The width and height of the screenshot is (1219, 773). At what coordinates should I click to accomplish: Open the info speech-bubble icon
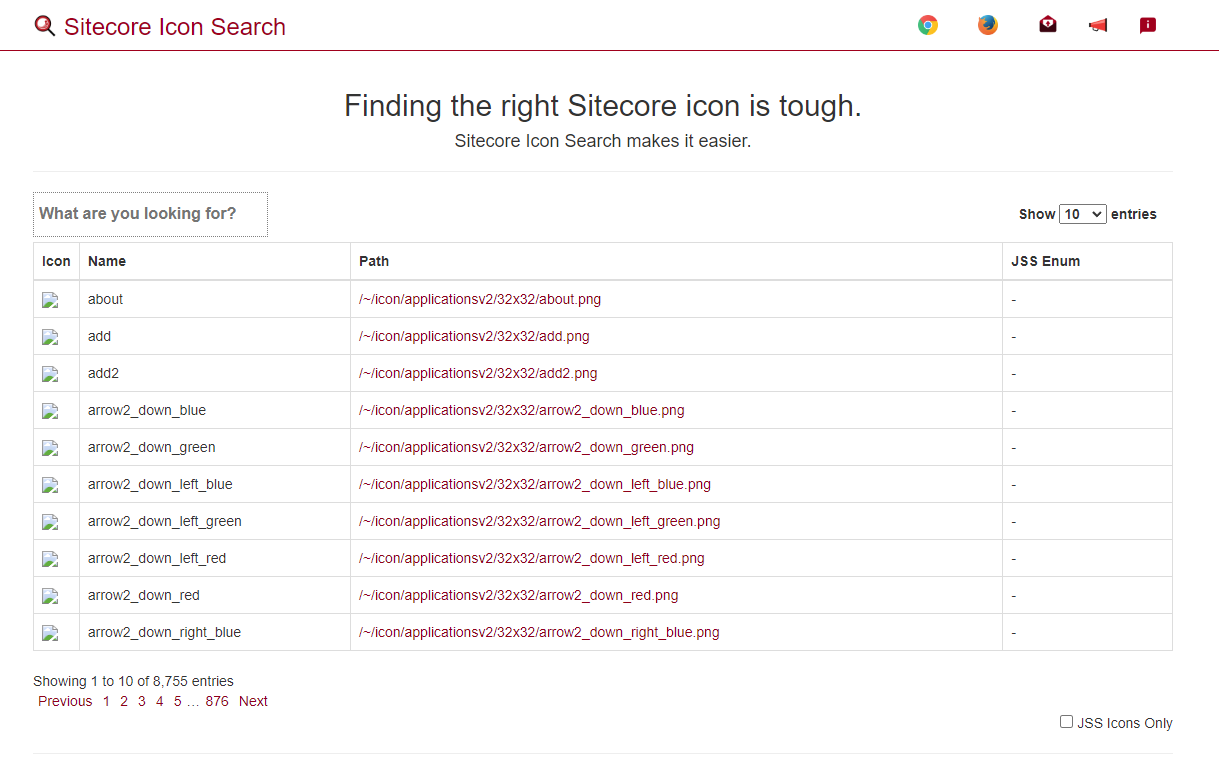point(1148,25)
